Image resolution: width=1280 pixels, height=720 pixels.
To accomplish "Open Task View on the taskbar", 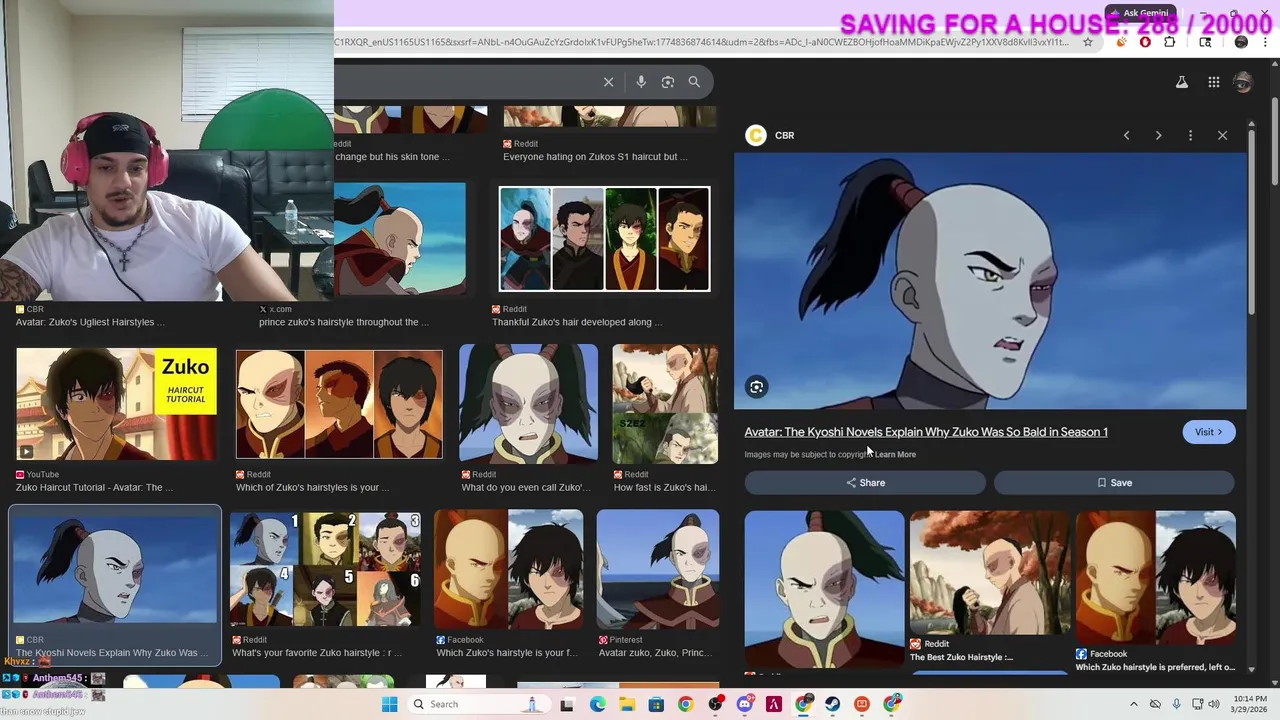I will (x=567, y=704).
